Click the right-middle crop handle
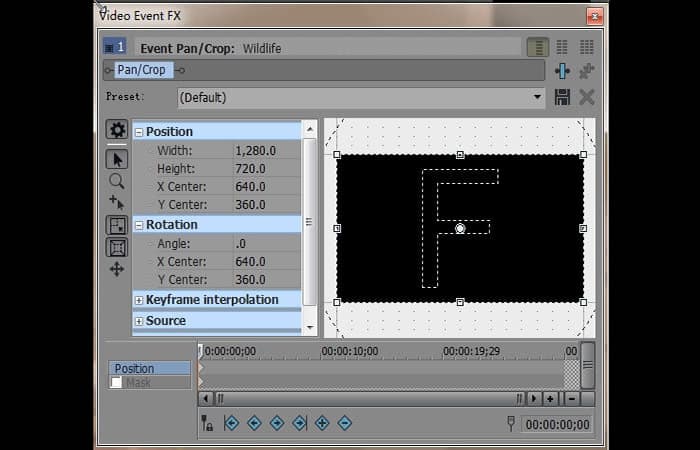The width and height of the screenshot is (700, 450). click(583, 229)
